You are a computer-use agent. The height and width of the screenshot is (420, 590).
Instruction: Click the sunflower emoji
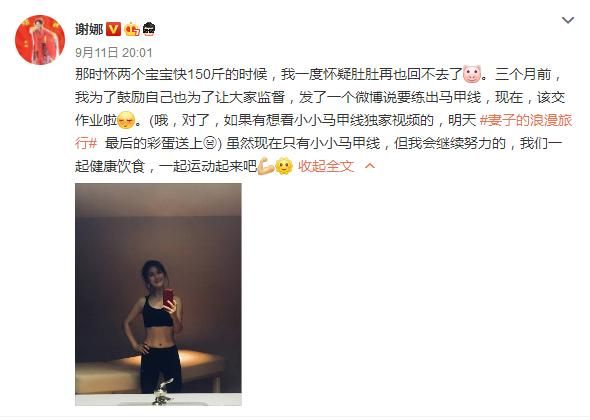[x=284, y=166]
